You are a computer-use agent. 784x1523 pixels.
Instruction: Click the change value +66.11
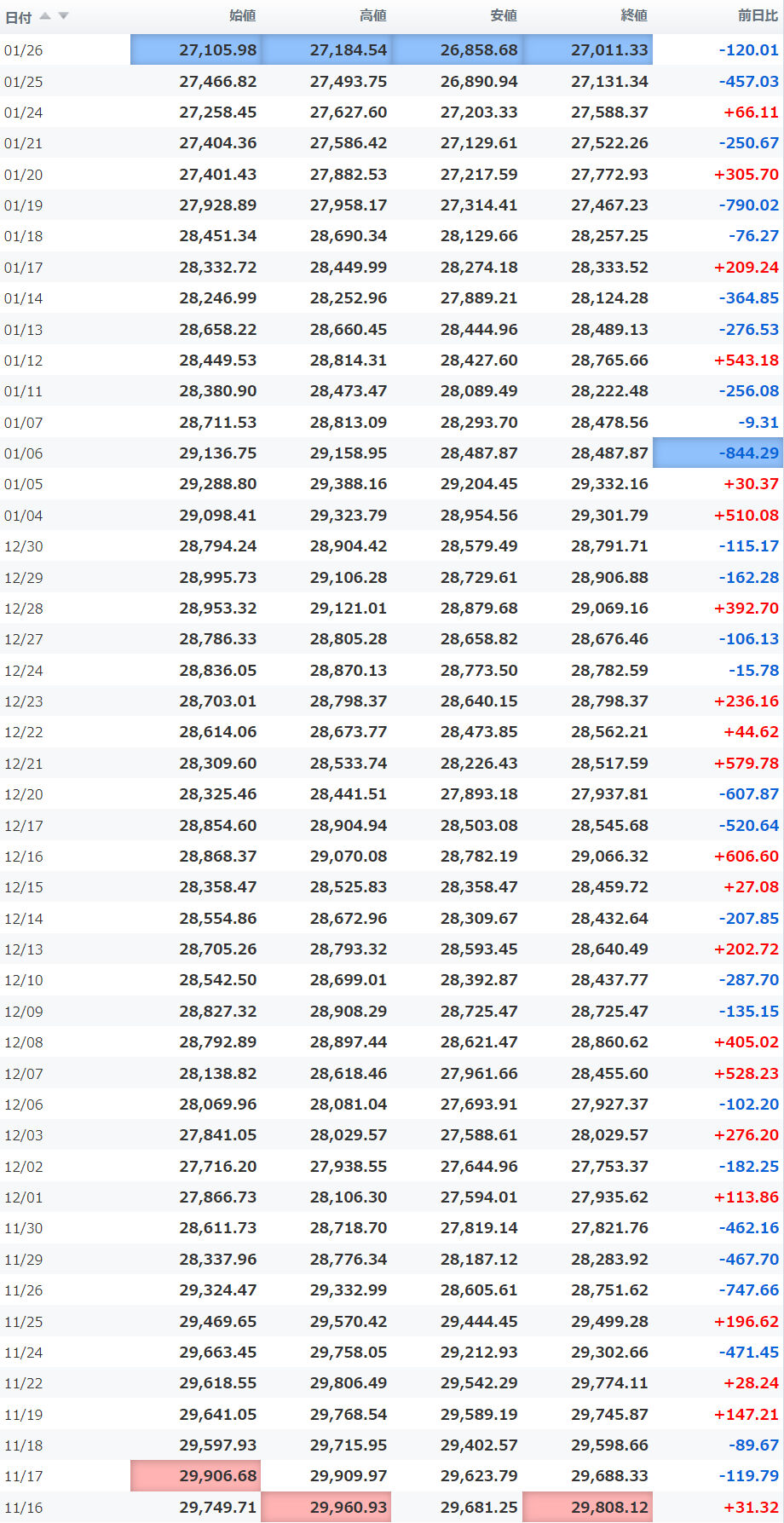pyautogui.click(x=751, y=112)
